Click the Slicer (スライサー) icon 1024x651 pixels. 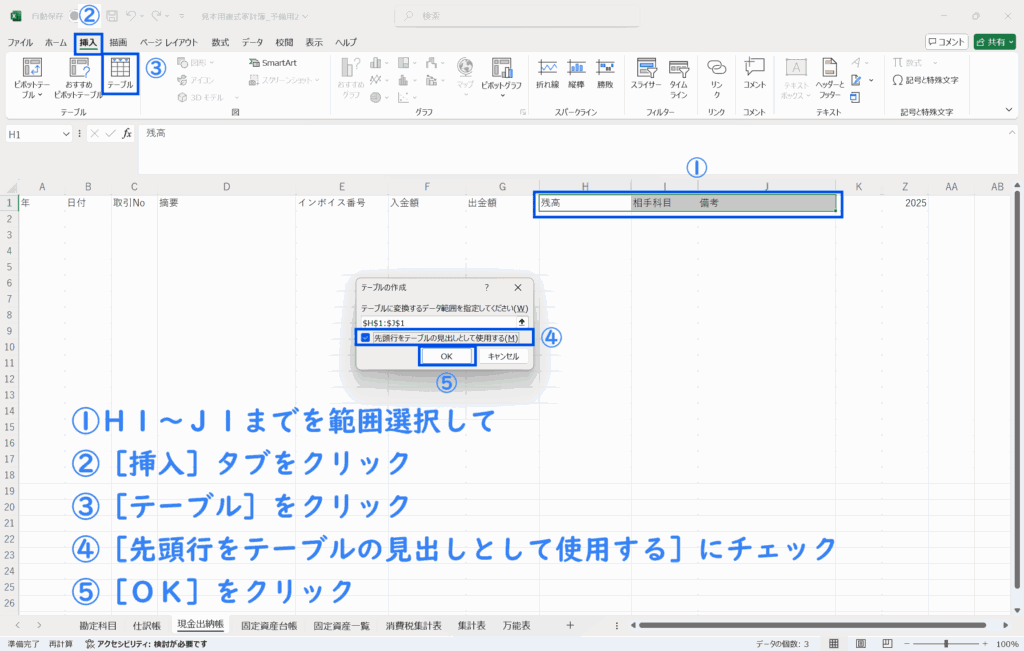pos(647,67)
